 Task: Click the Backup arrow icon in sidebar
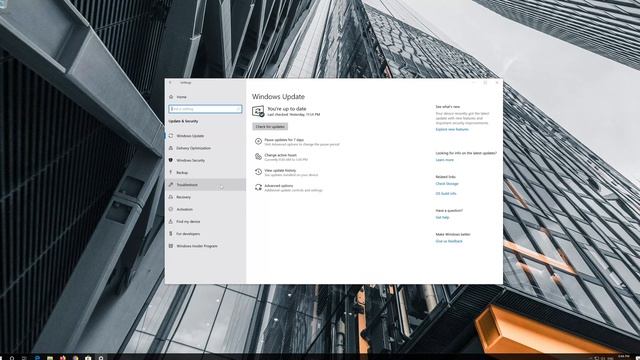point(171,172)
